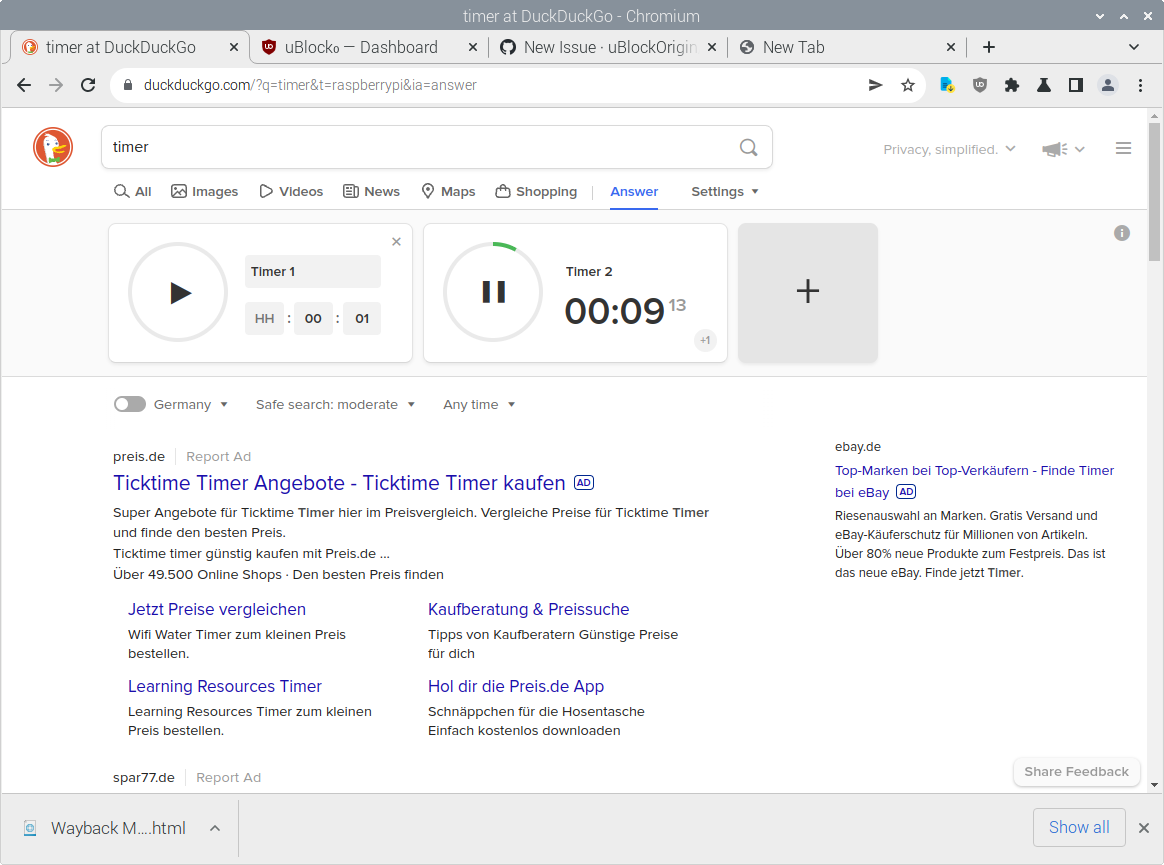Add a new timer with the plus tile
The image size is (1164, 865).
click(807, 292)
